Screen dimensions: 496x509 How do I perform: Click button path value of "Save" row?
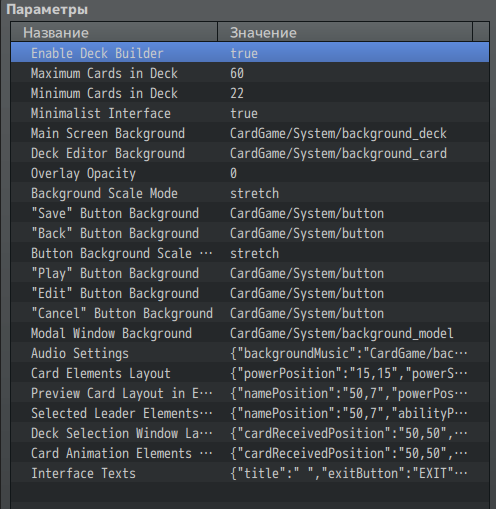click(307, 213)
